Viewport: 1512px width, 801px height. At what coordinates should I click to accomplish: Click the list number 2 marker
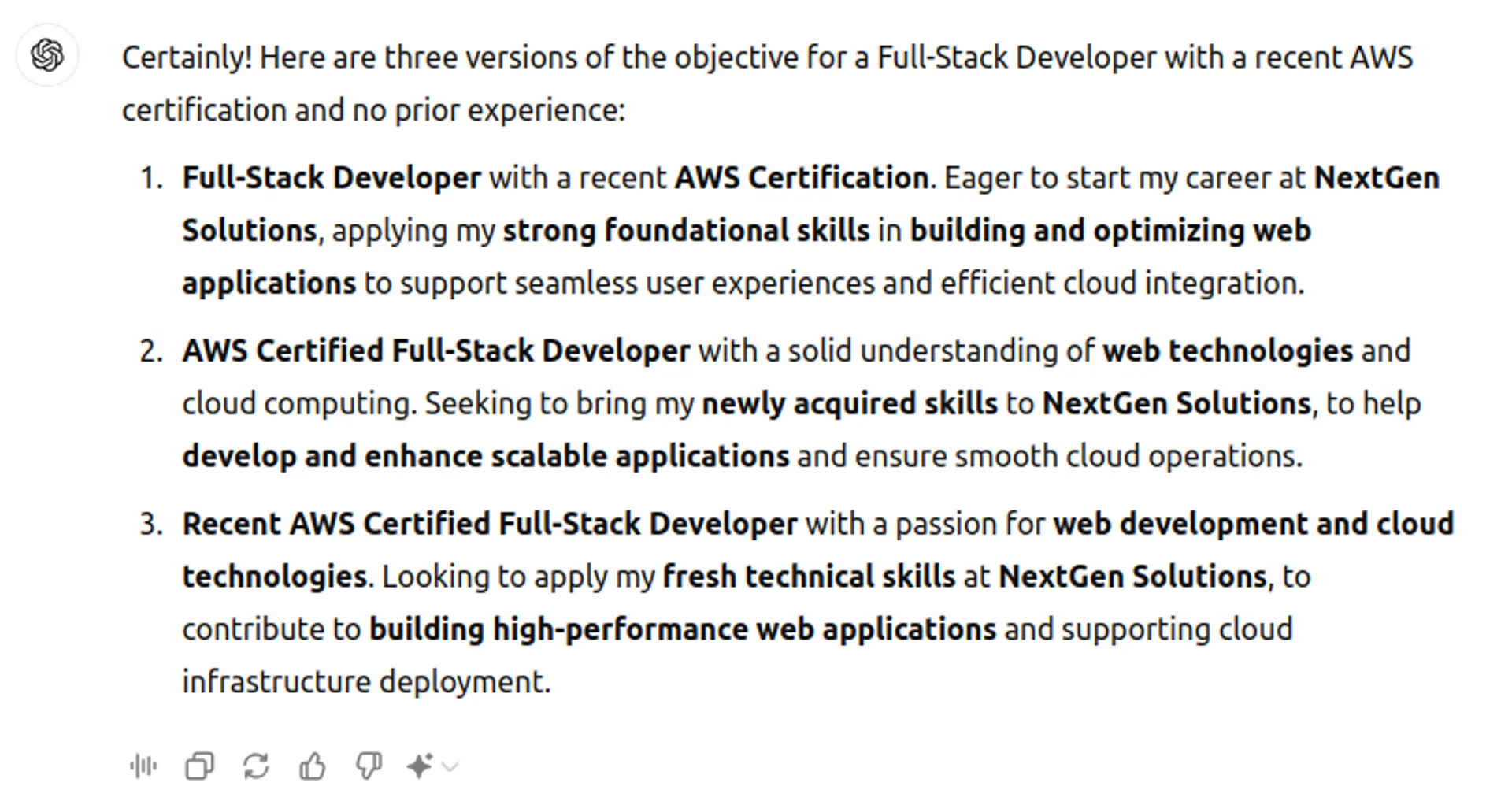tap(150, 351)
